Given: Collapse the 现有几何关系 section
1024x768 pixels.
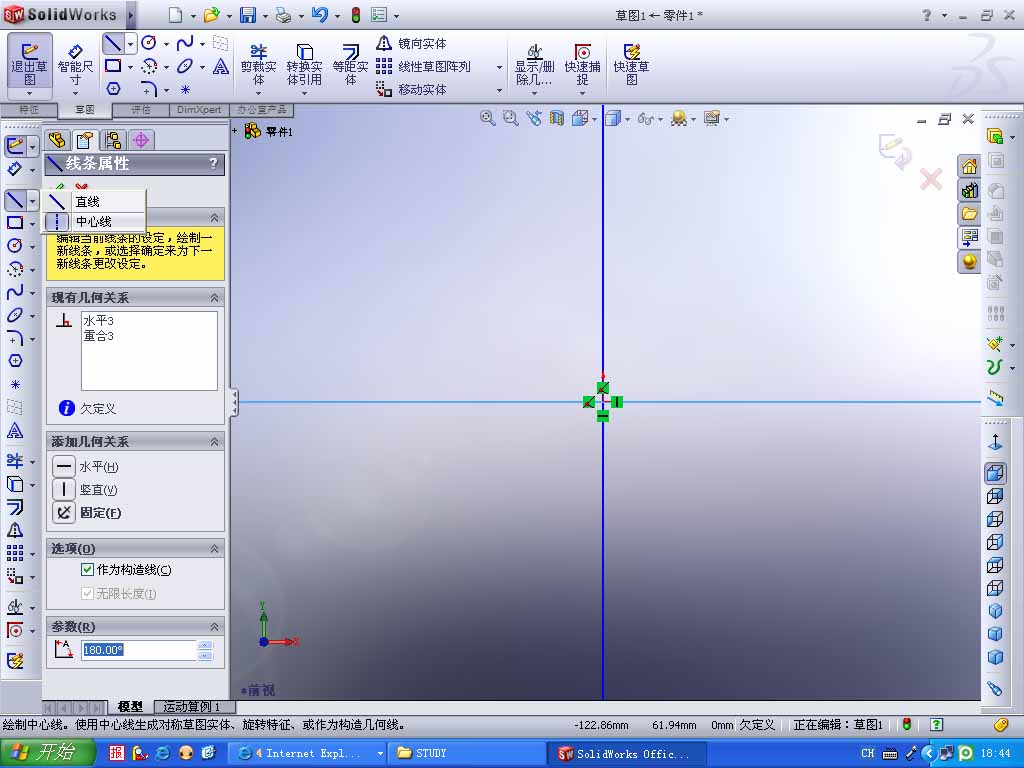Looking at the screenshot, I should pos(214,297).
